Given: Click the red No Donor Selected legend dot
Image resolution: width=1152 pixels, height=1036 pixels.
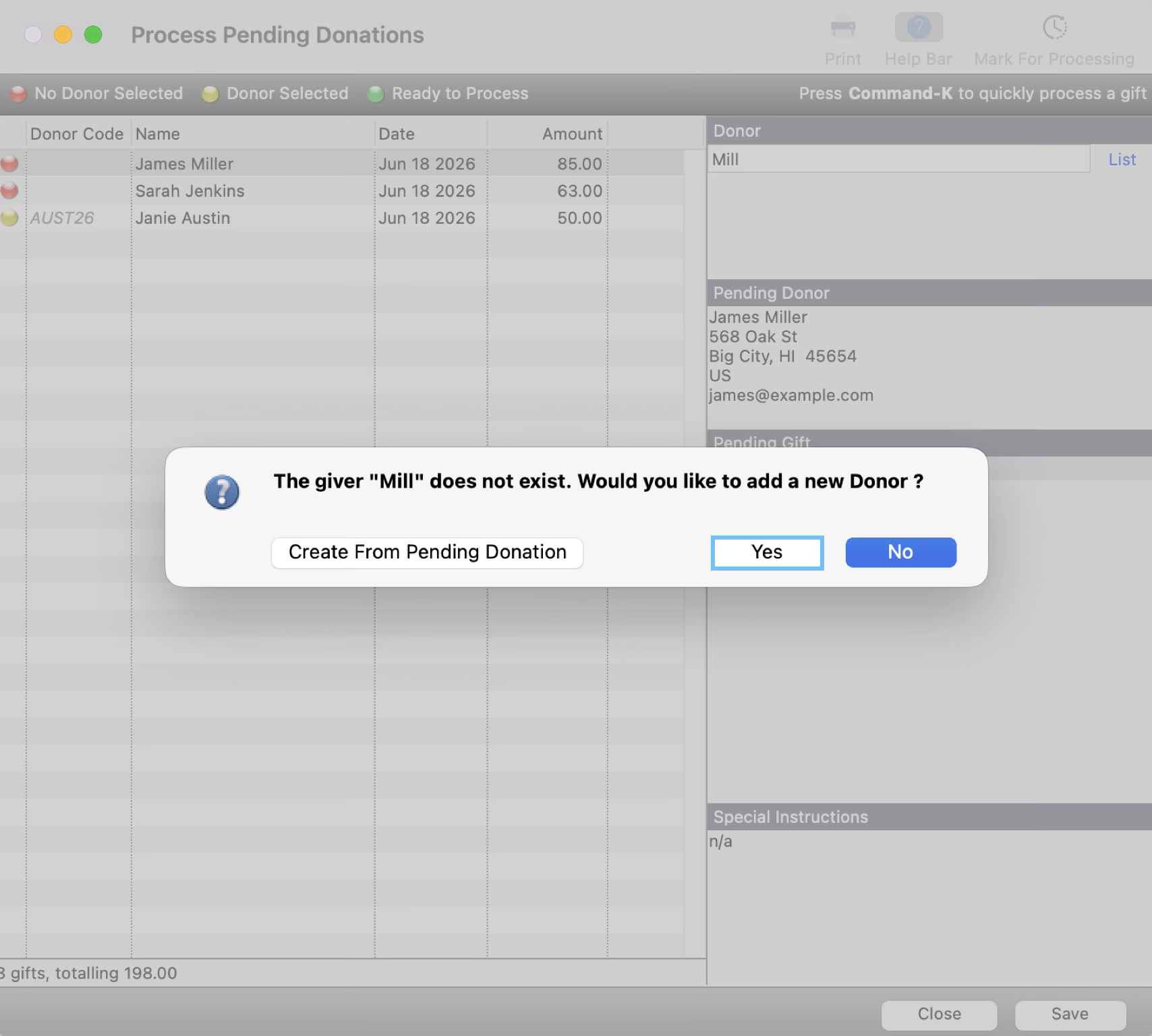Looking at the screenshot, I should pyautogui.click(x=18, y=94).
